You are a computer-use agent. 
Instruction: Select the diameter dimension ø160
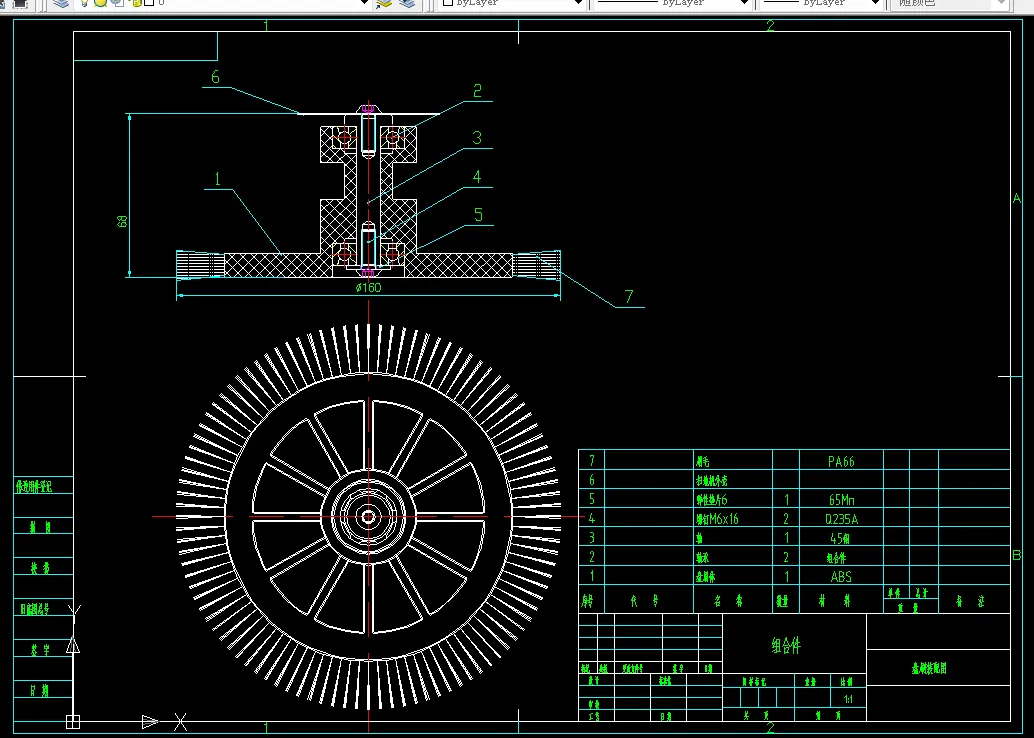coord(369,288)
